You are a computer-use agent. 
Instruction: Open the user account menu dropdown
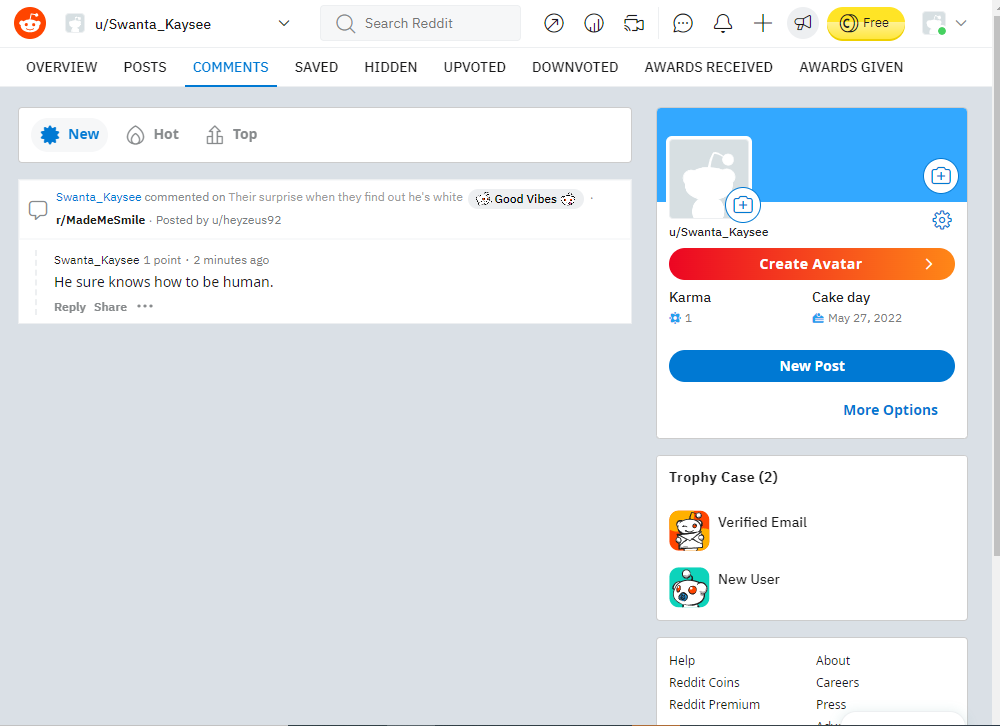pos(944,23)
